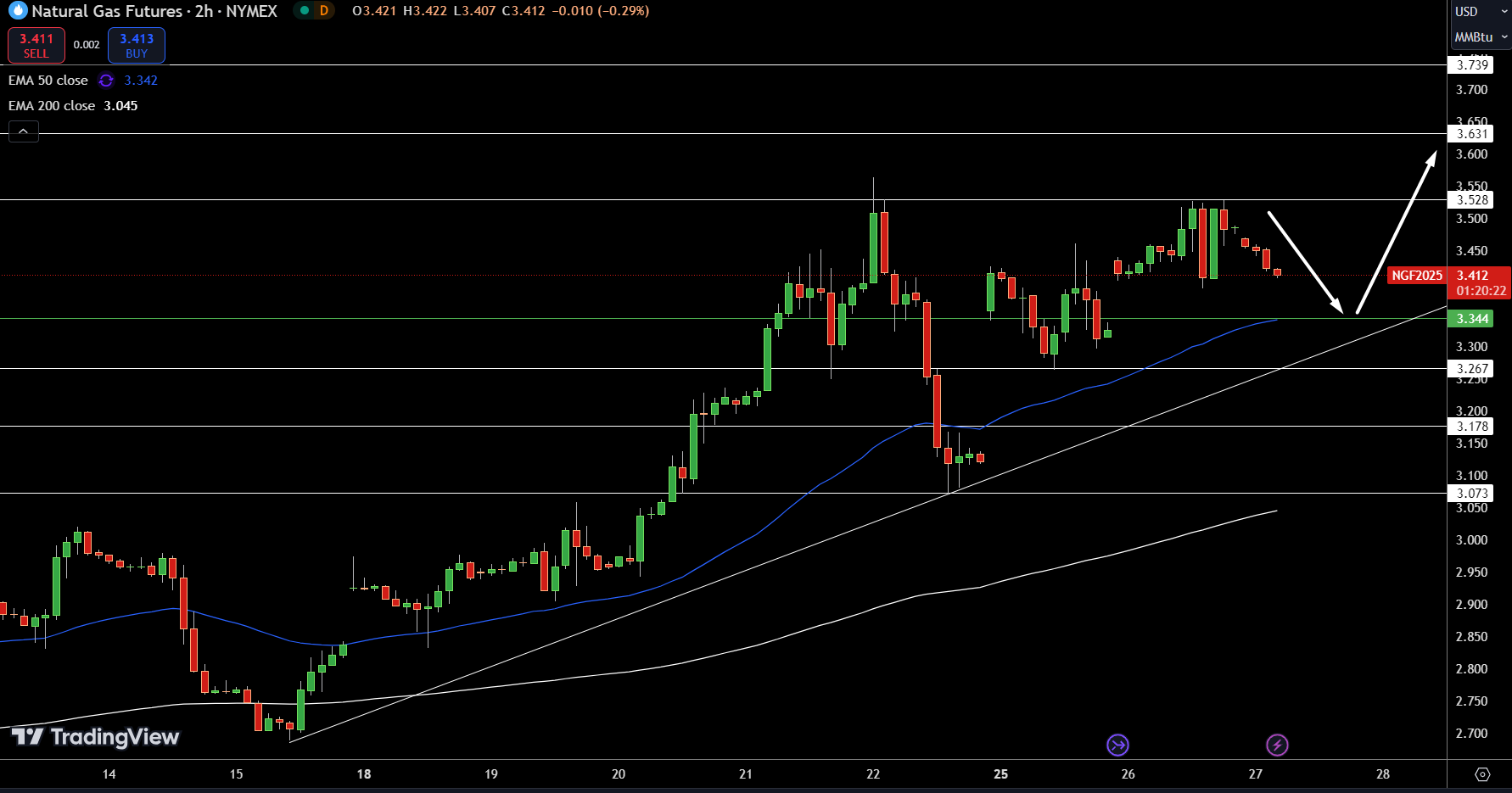The height and width of the screenshot is (793, 1512).
Task: Click the date label 22 on time axis
Action: point(873,774)
